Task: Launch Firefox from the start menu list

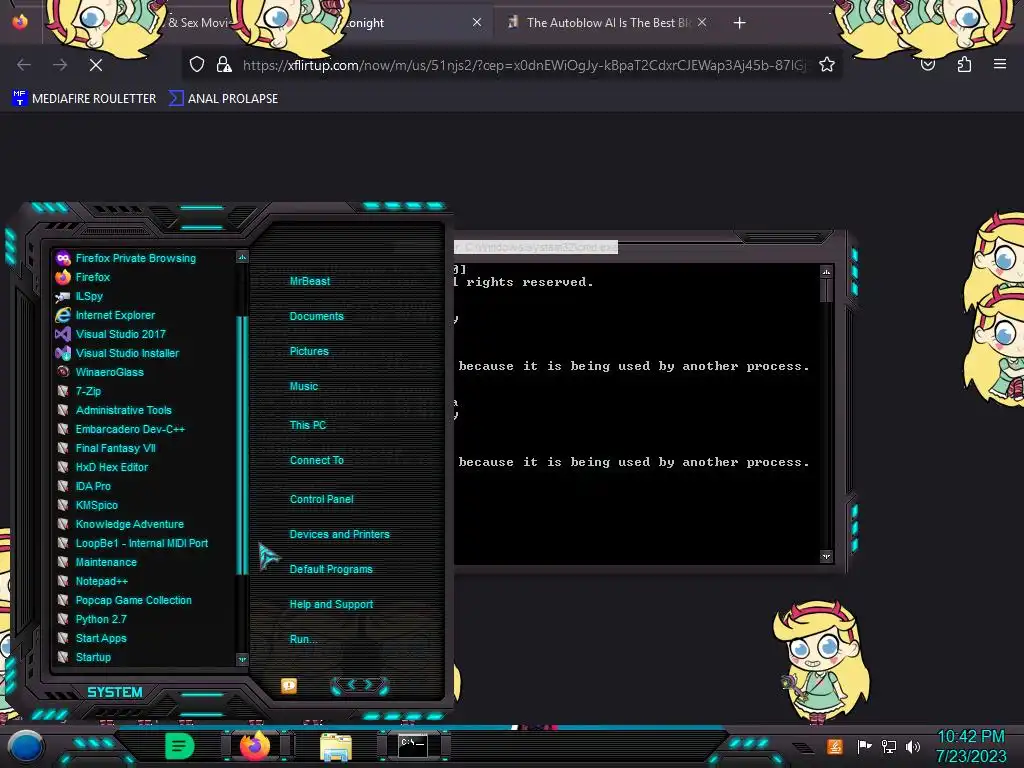Action: click(x=83, y=277)
